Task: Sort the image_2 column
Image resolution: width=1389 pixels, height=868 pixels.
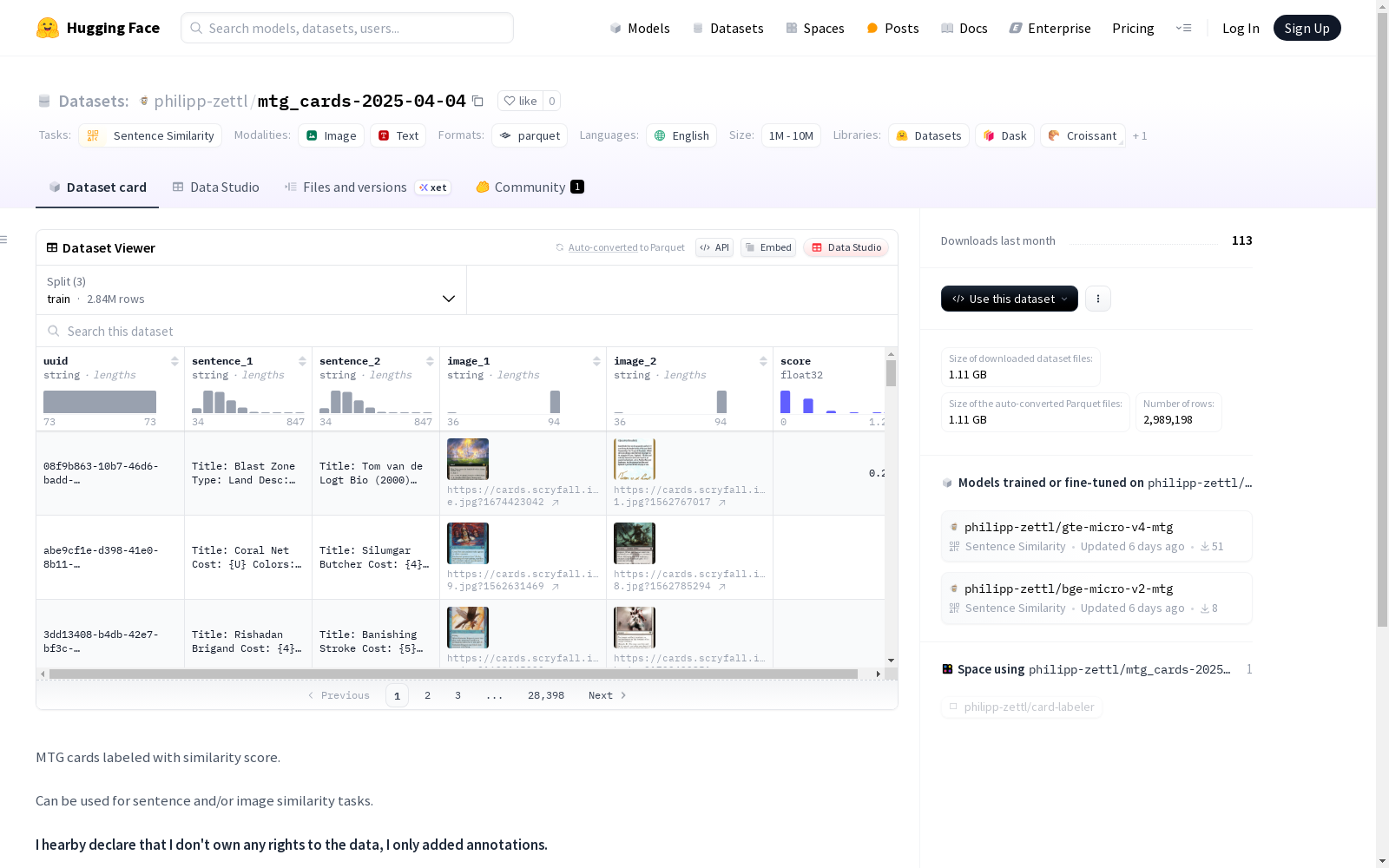Action: (x=763, y=361)
